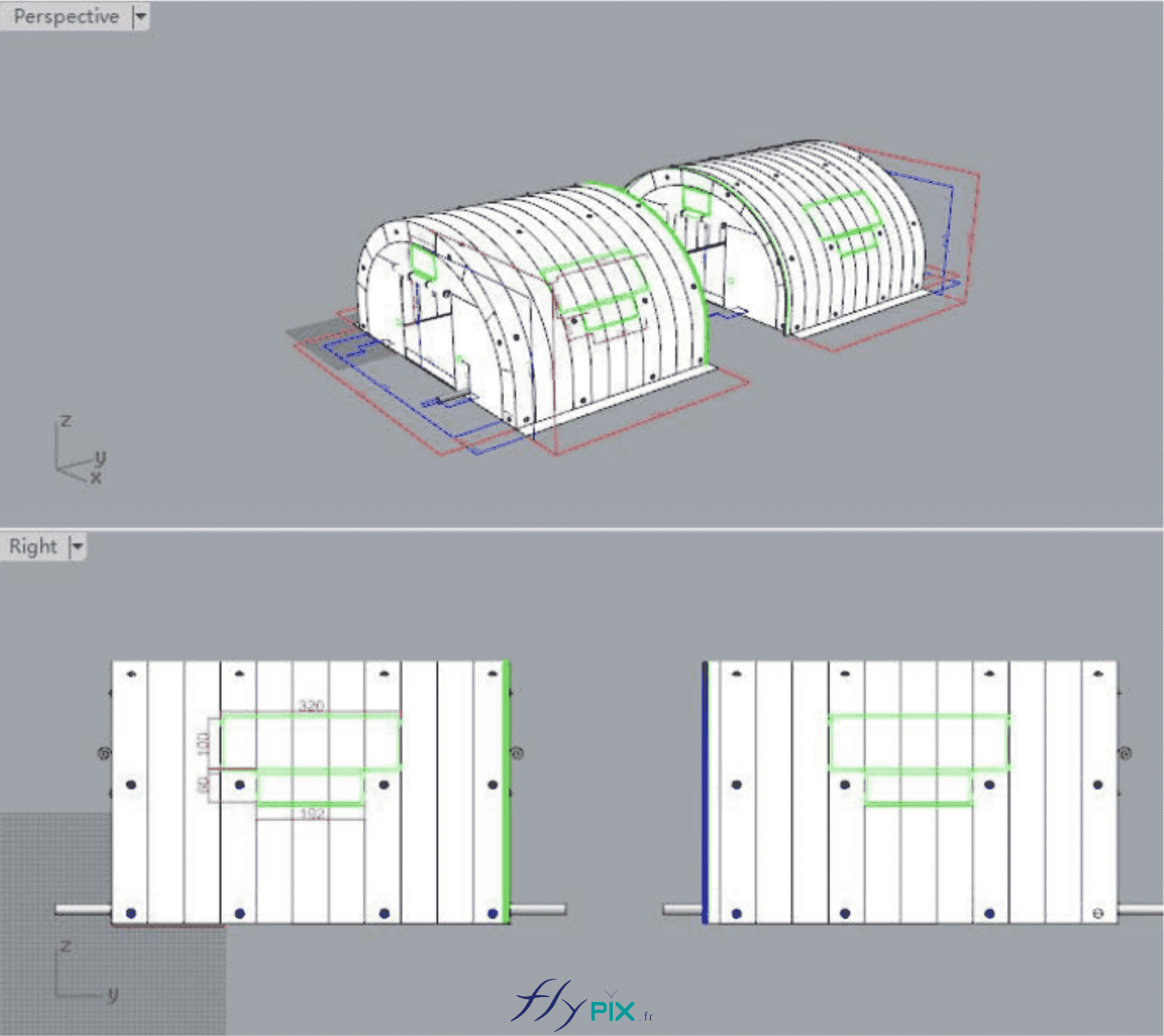The image size is (1164, 1036).
Task: Select the 320 dimension label
Action: pyautogui.click(x=311, y=705)
